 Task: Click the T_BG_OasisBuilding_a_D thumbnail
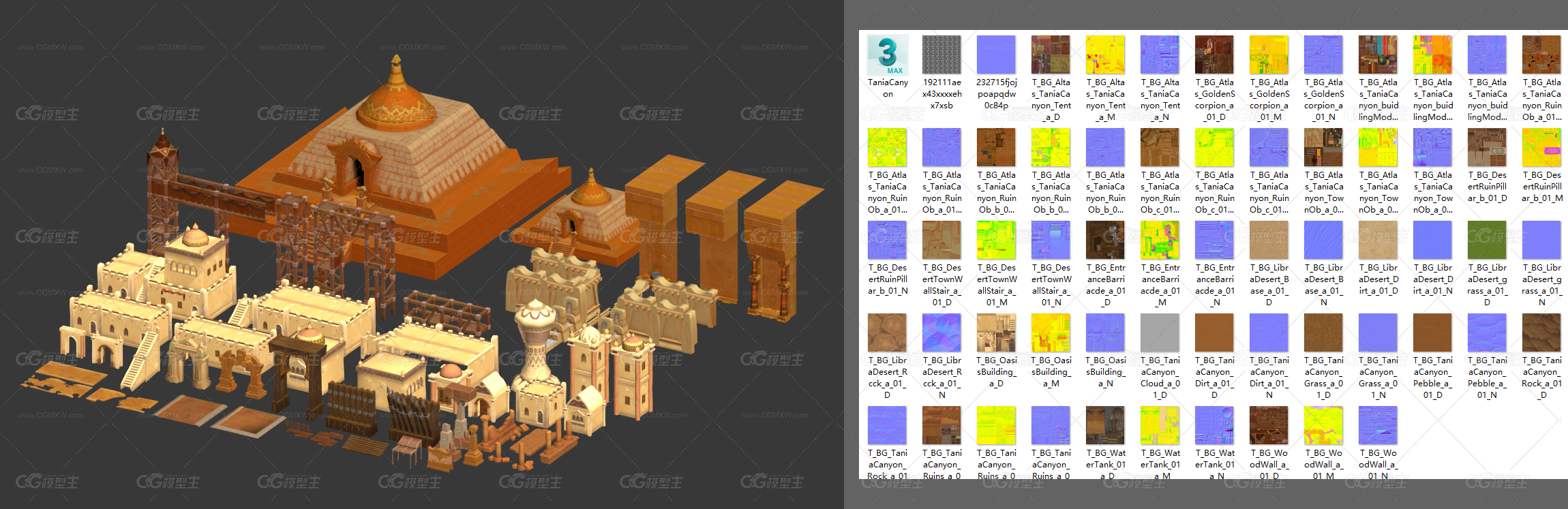pos(996,333)
